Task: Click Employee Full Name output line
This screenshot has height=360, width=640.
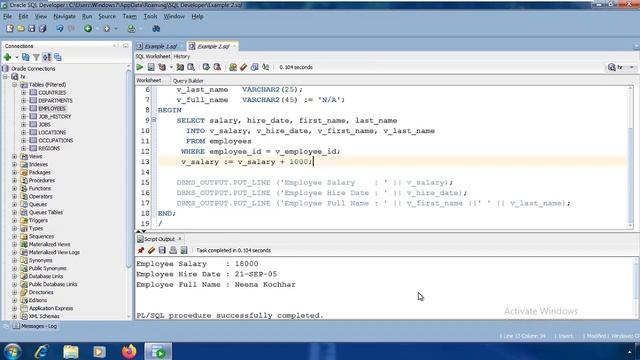Action: [216, 284]
